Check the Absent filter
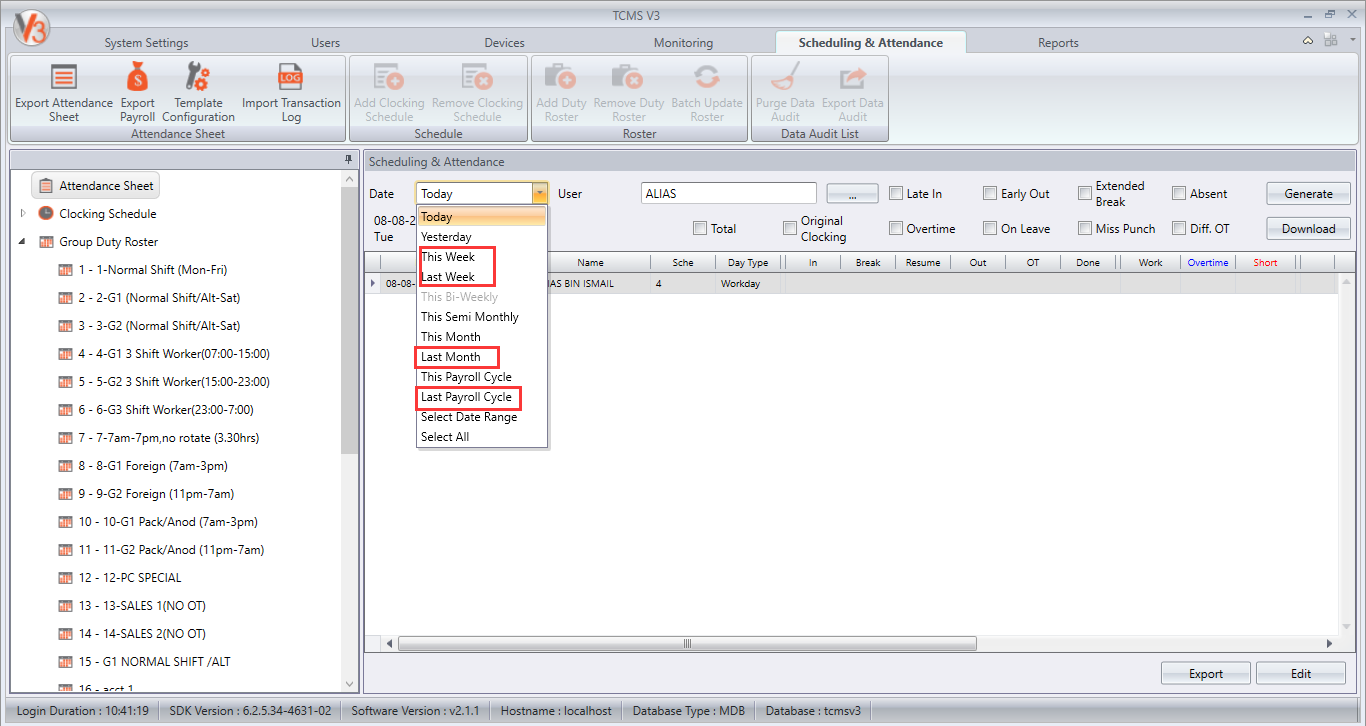 1179,194
